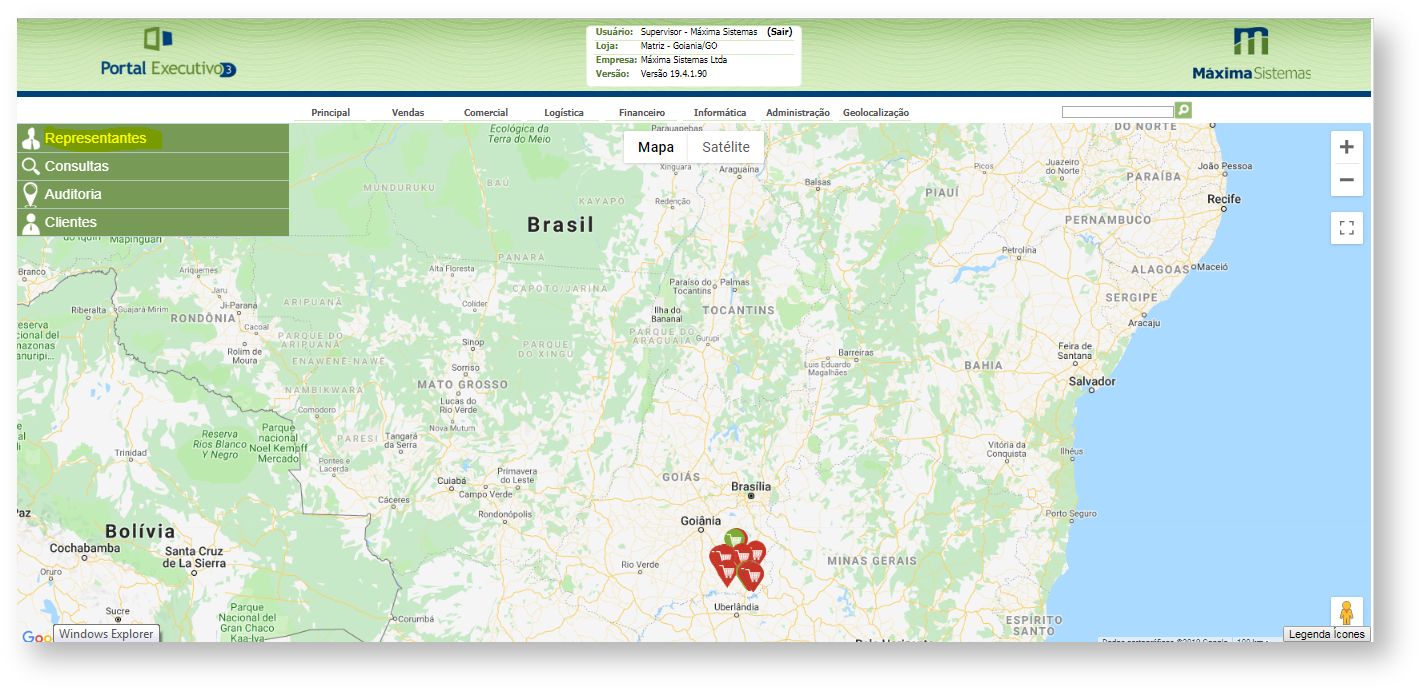Switch map to Mapa view
This screenshot has height=690, width=1422.
pos(656,147)
